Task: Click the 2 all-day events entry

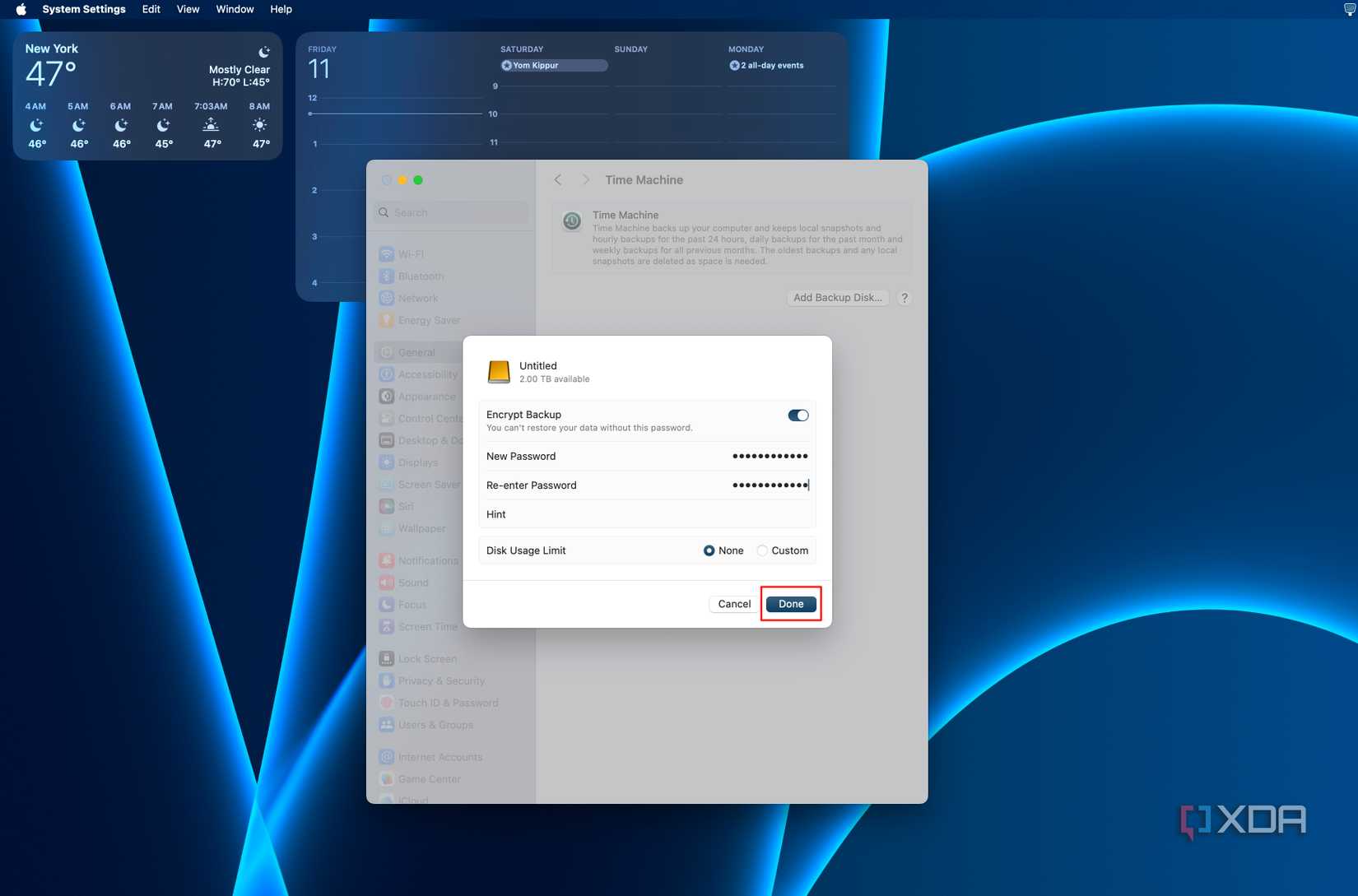Action: tap(766, 66)
